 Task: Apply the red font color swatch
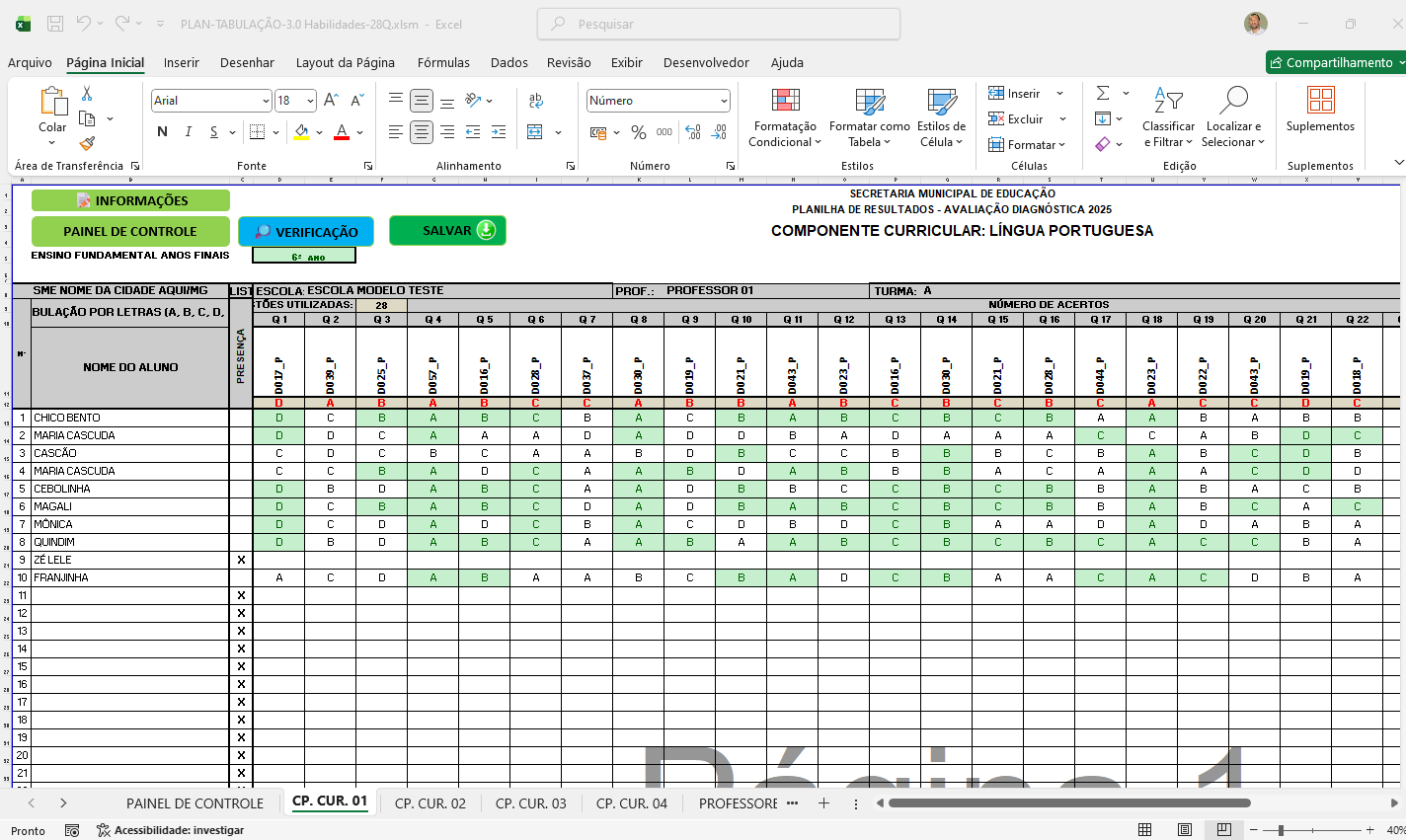pyautogui.click(x=342, y=132)
